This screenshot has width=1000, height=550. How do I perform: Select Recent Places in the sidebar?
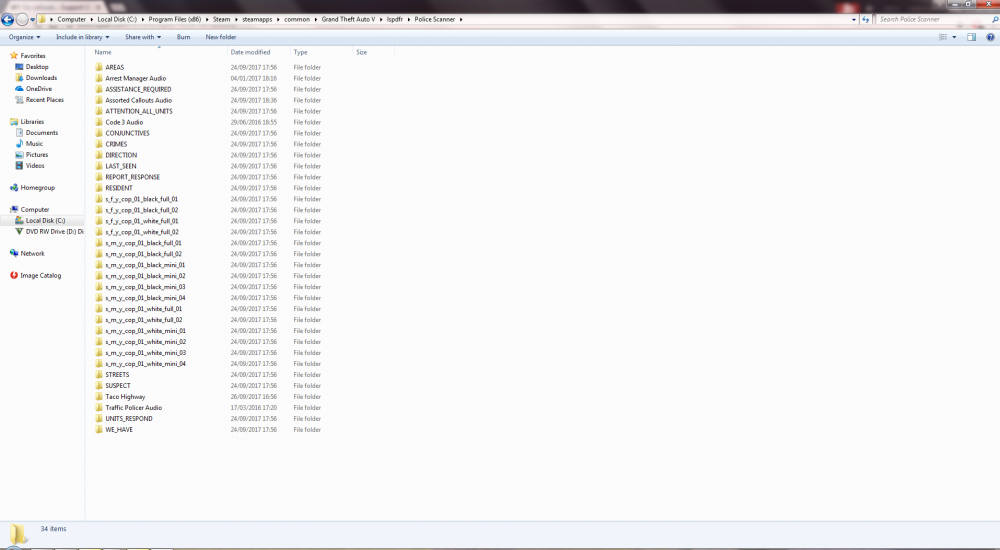click(x=45, y=100)
